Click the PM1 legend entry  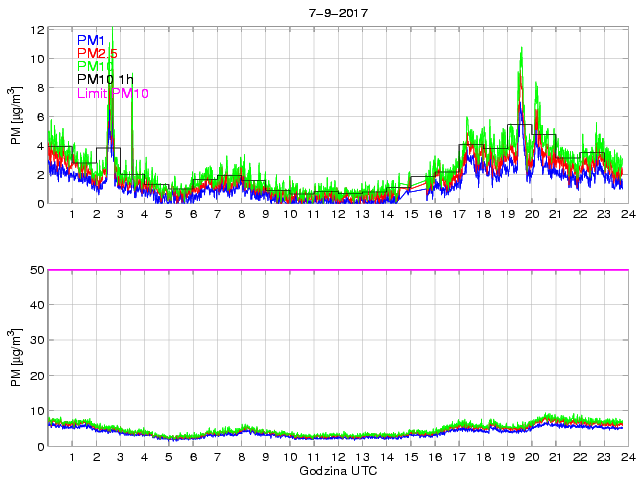coord(91,40)
